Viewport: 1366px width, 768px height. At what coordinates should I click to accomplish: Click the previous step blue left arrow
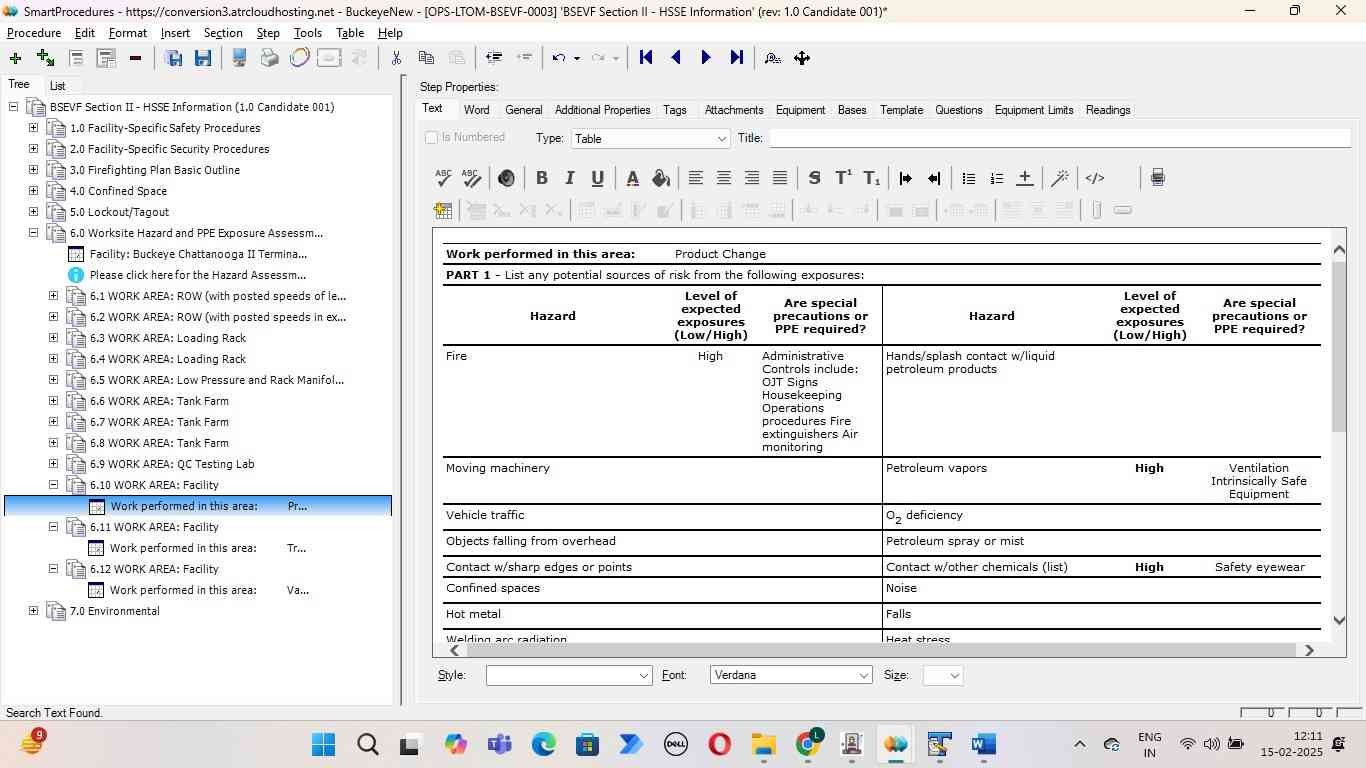coord(676,58)
